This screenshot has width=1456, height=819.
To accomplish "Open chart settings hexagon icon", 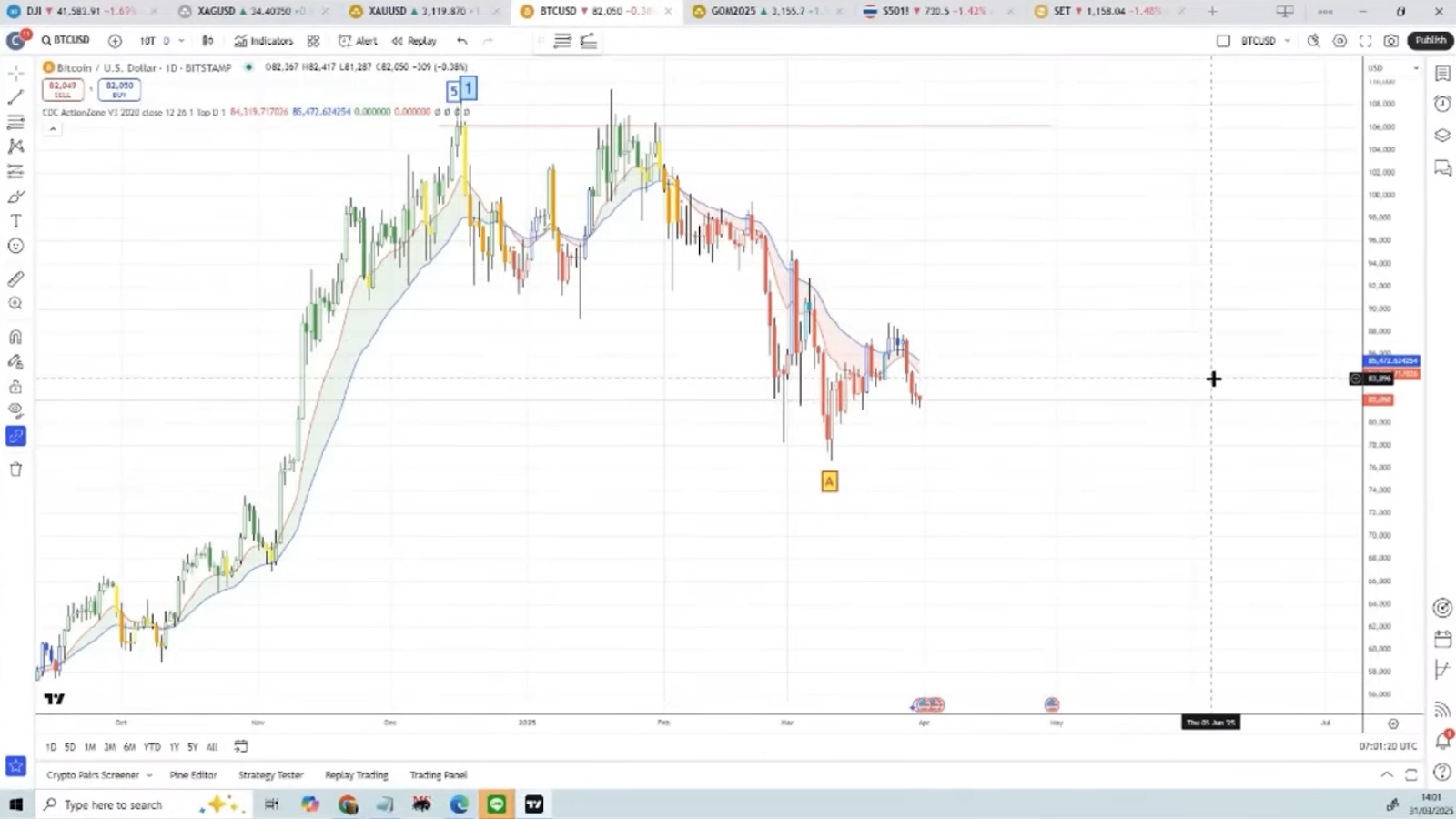I will (1340, 41).
